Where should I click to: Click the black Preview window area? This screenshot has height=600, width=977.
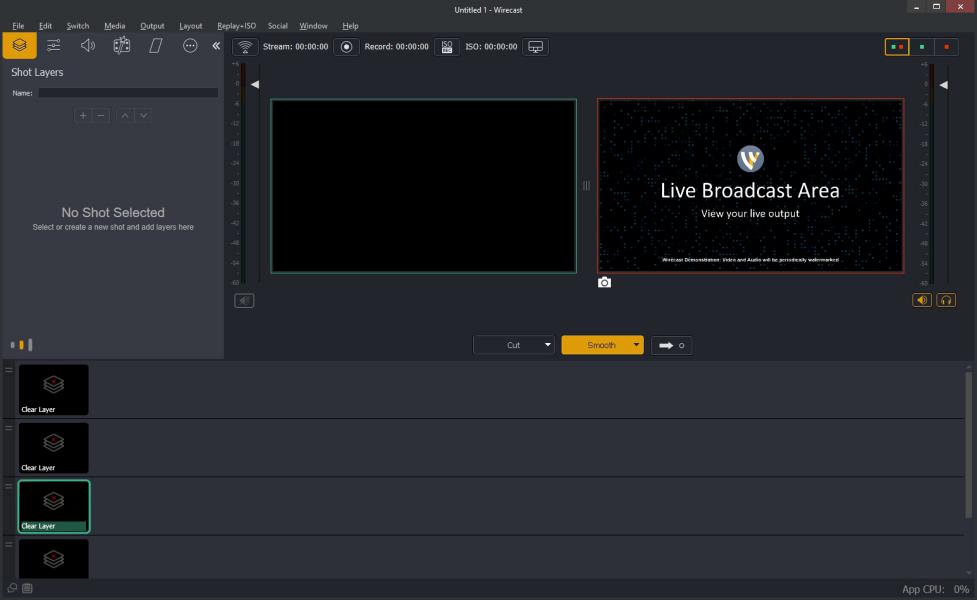point(424,186)
